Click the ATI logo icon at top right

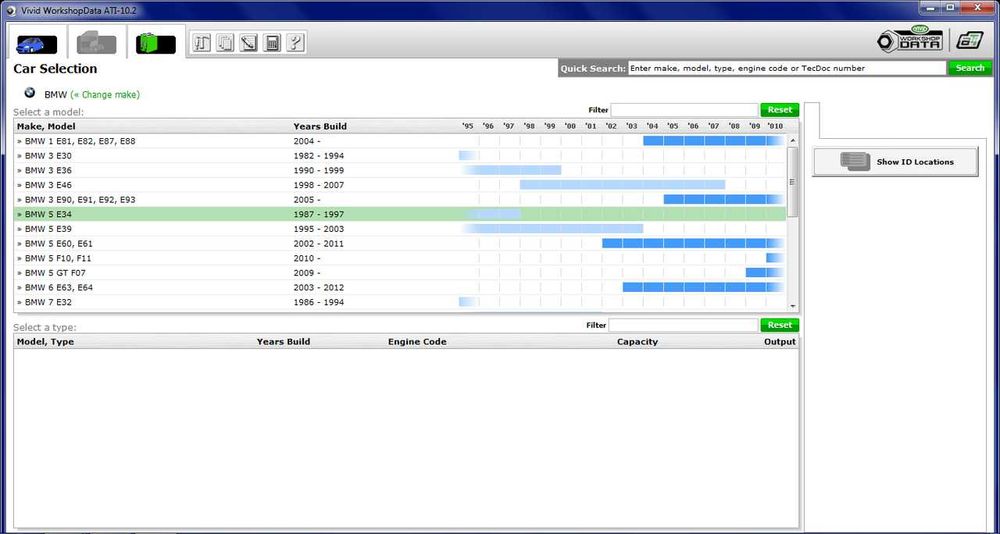pyautogui.click(x=969, y=40)
